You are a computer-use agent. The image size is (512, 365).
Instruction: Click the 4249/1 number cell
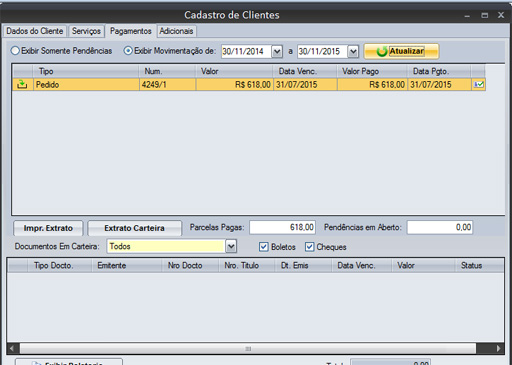(x=167, y=85)
